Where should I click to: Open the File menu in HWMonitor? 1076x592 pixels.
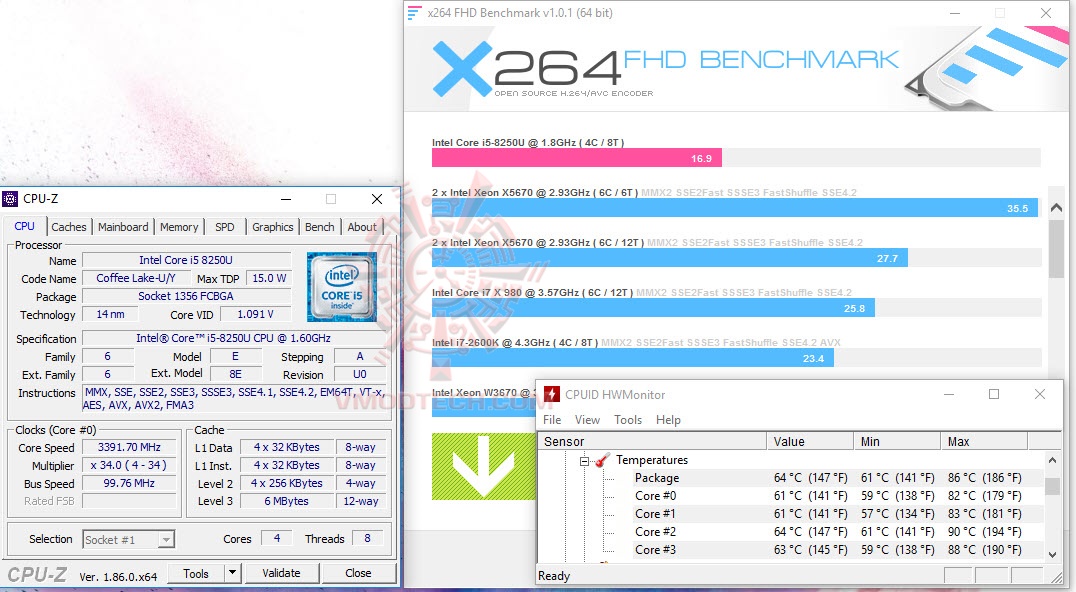coord(552,420)
